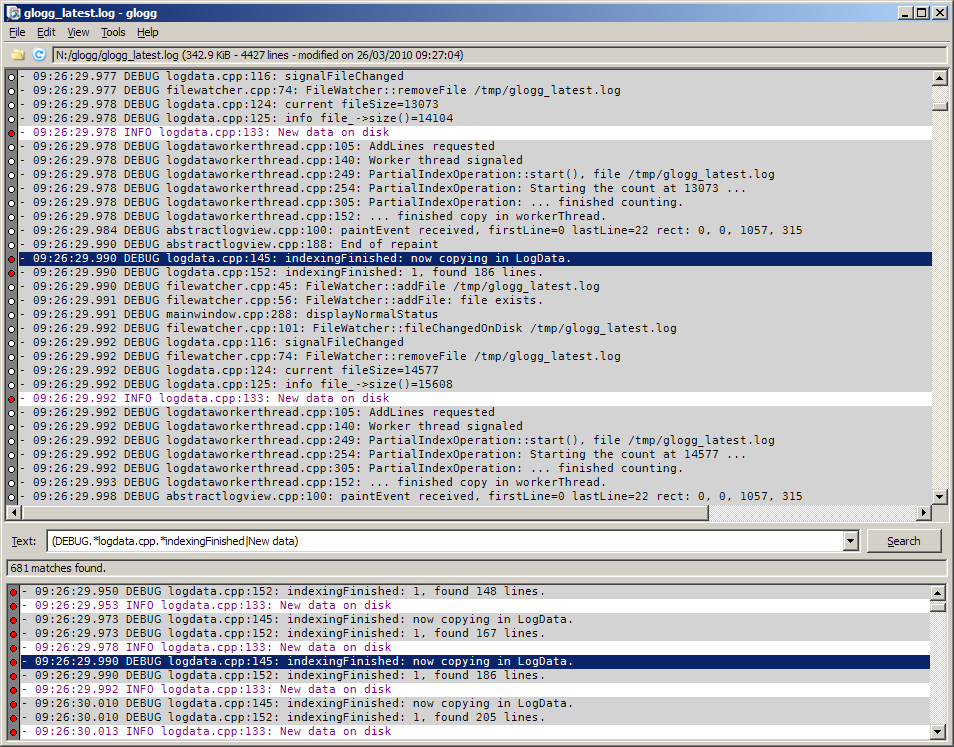The image size is (954, 747).
Task: Click the open file folder icon
Action: (x=17, y=55)
